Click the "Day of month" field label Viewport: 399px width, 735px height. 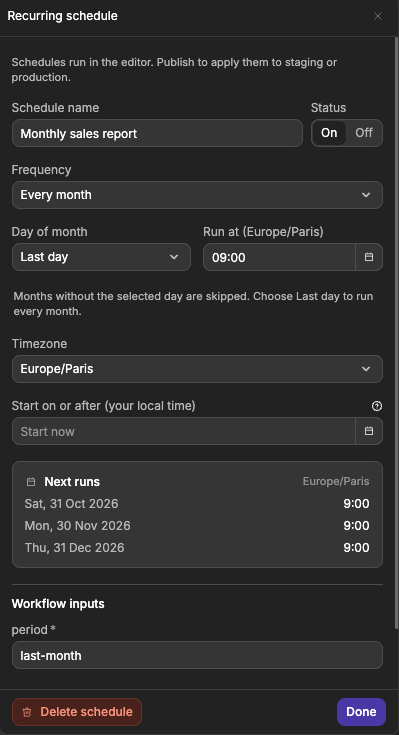[49, 232]
